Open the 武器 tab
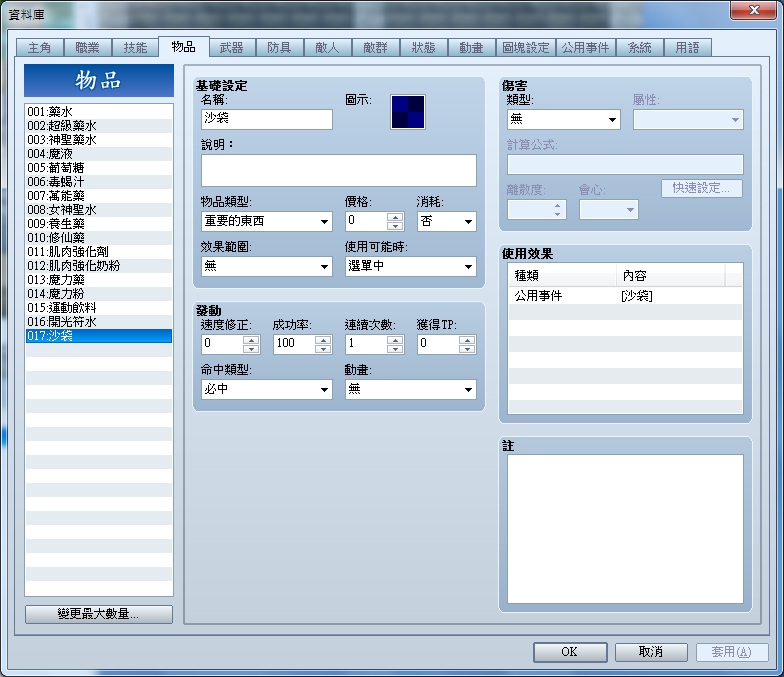Viewport: 784px width, 677px height. click(232, 48)
